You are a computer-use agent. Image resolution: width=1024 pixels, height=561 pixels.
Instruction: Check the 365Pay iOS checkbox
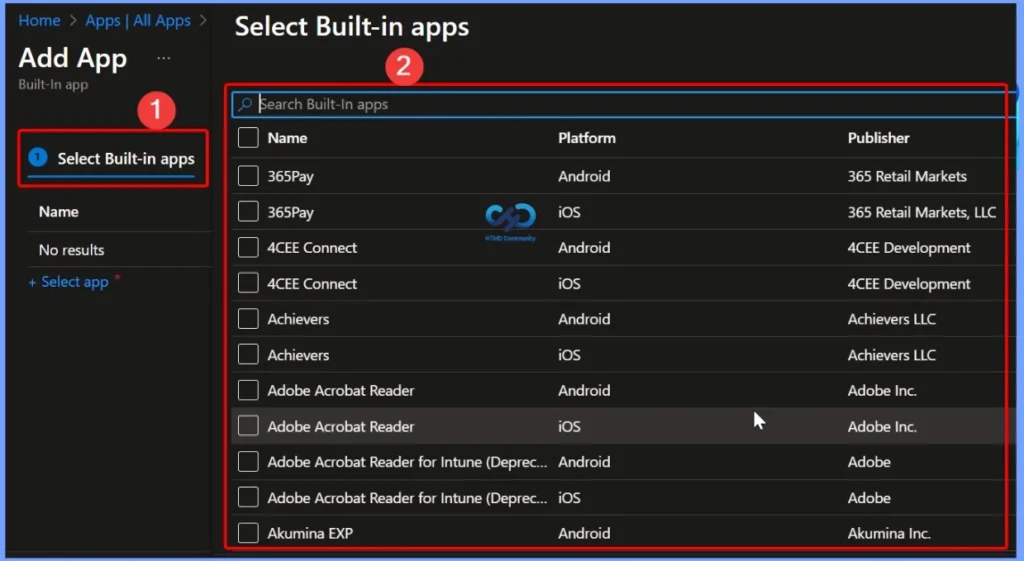click(248, 212)
